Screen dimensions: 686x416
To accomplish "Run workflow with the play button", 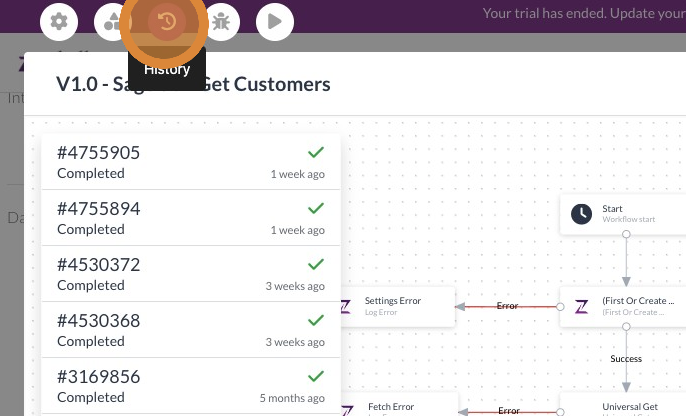I will 275,21.
